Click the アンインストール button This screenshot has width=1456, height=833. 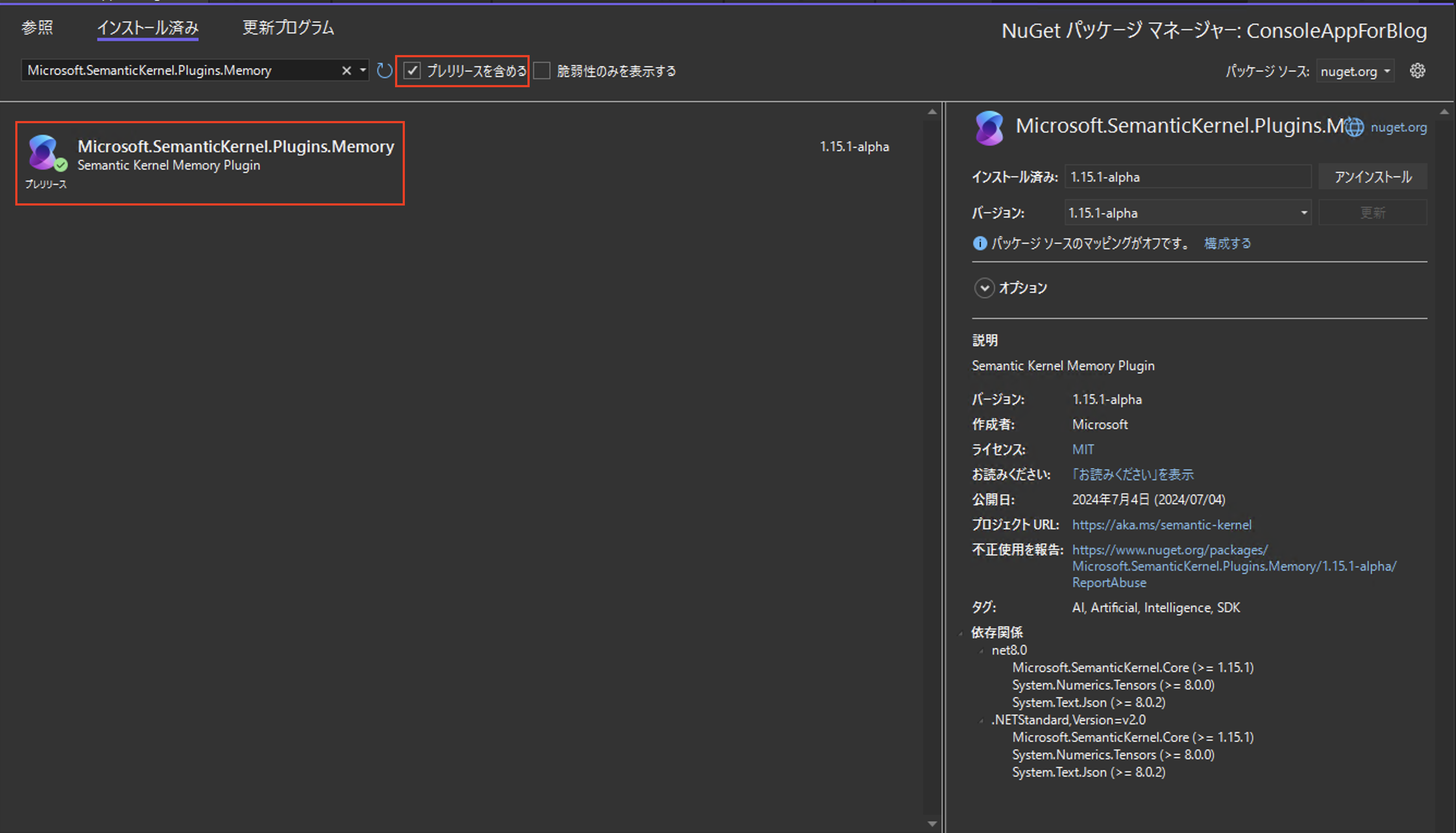click(x=1373, y=176)
